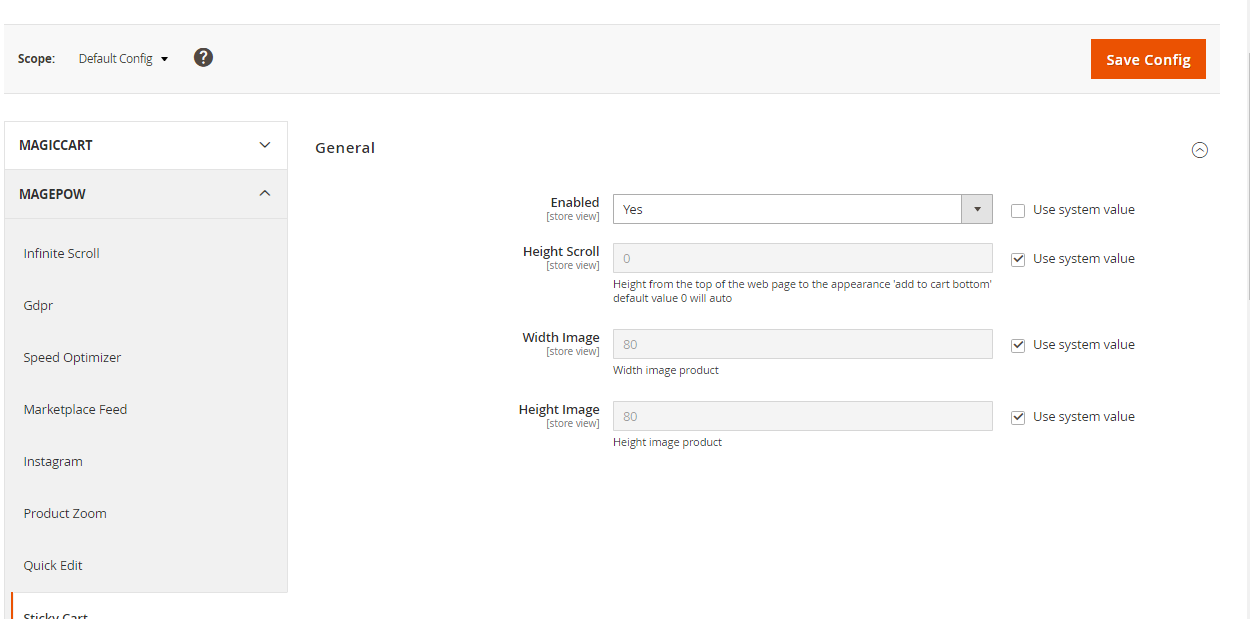Collapse the General section circle icon
Screen dimensions: 1250x619
pos(1200,150)
